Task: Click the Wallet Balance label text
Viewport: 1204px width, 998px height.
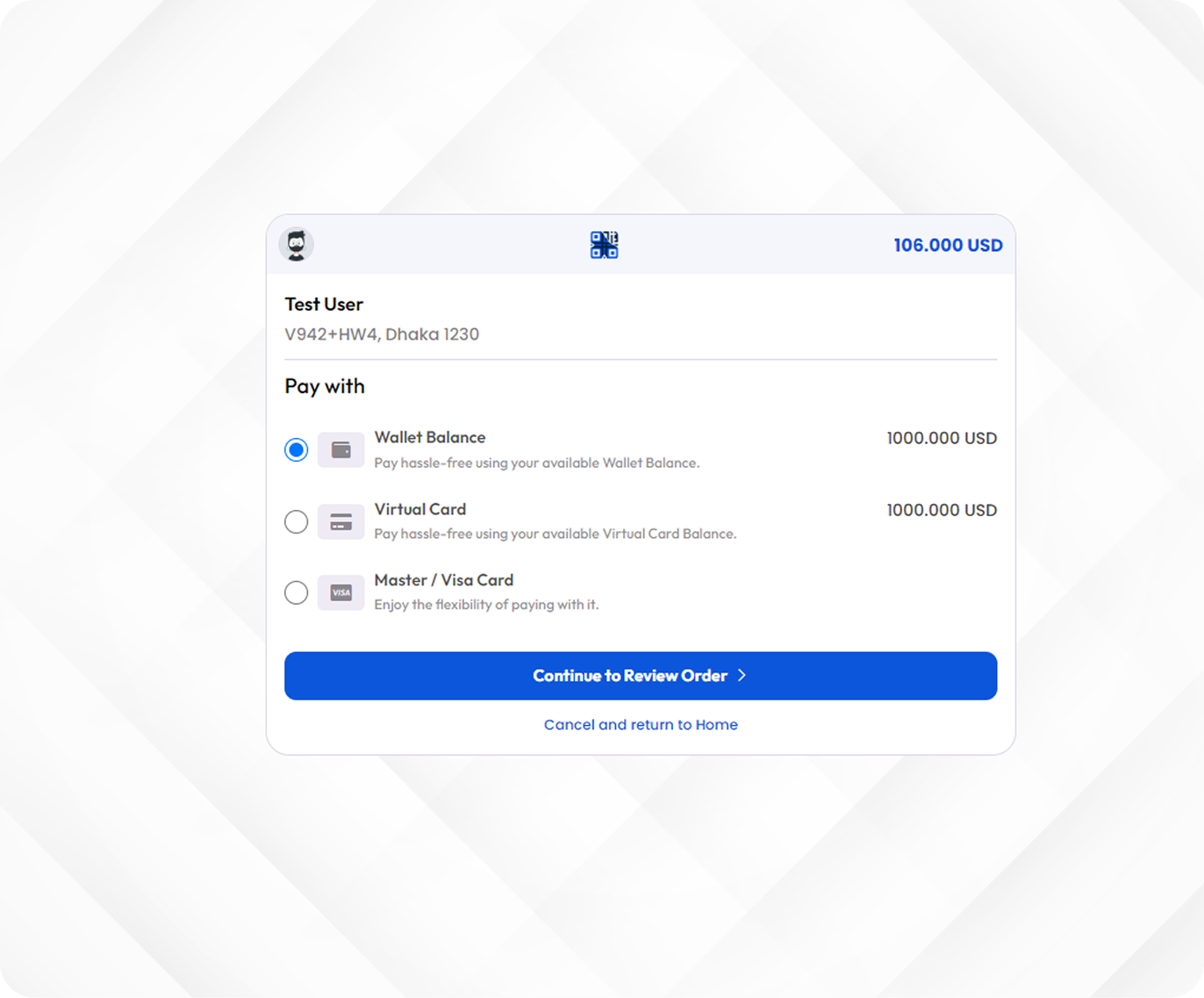Action: [x=430, y=437]
